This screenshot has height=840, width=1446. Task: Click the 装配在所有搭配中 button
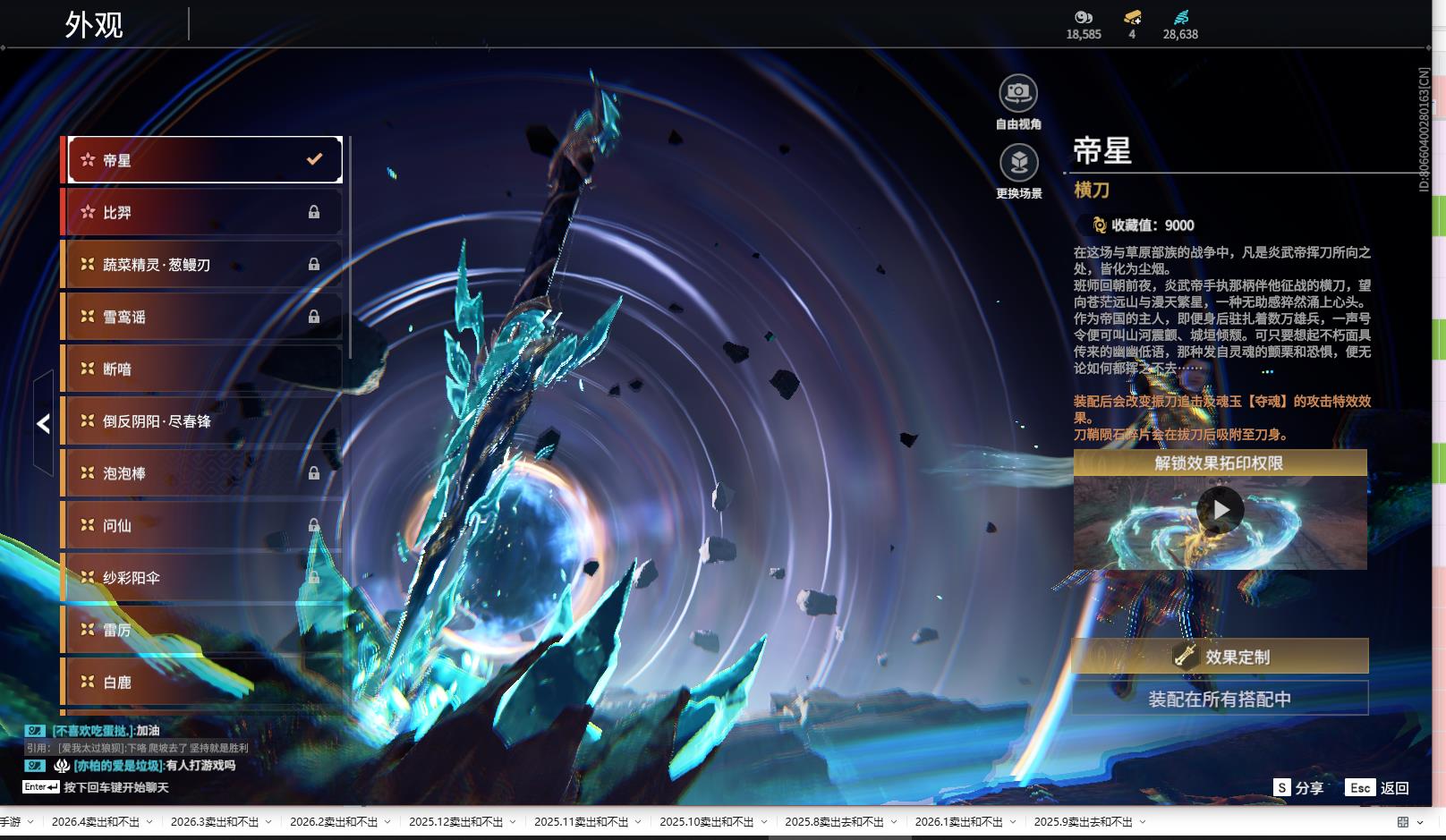(x=1220, y=699)
